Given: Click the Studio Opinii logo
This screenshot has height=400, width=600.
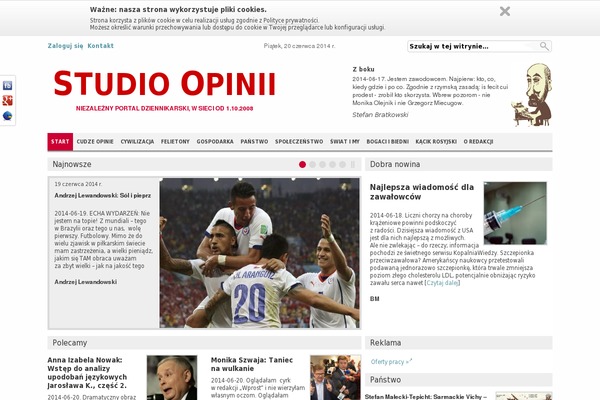Looking at the screenshot, I should click(x=165, y=83).
